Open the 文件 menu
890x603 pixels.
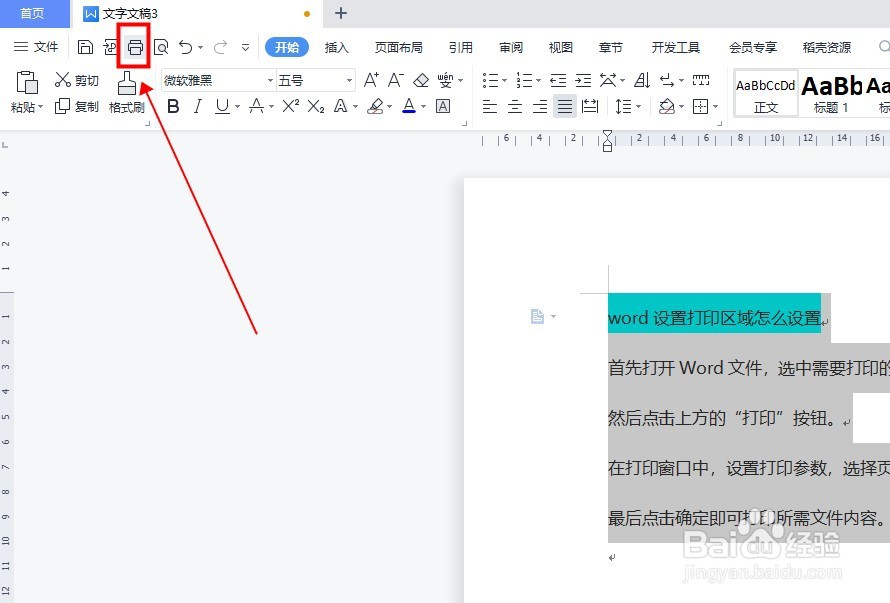click(x=36, y=47)
